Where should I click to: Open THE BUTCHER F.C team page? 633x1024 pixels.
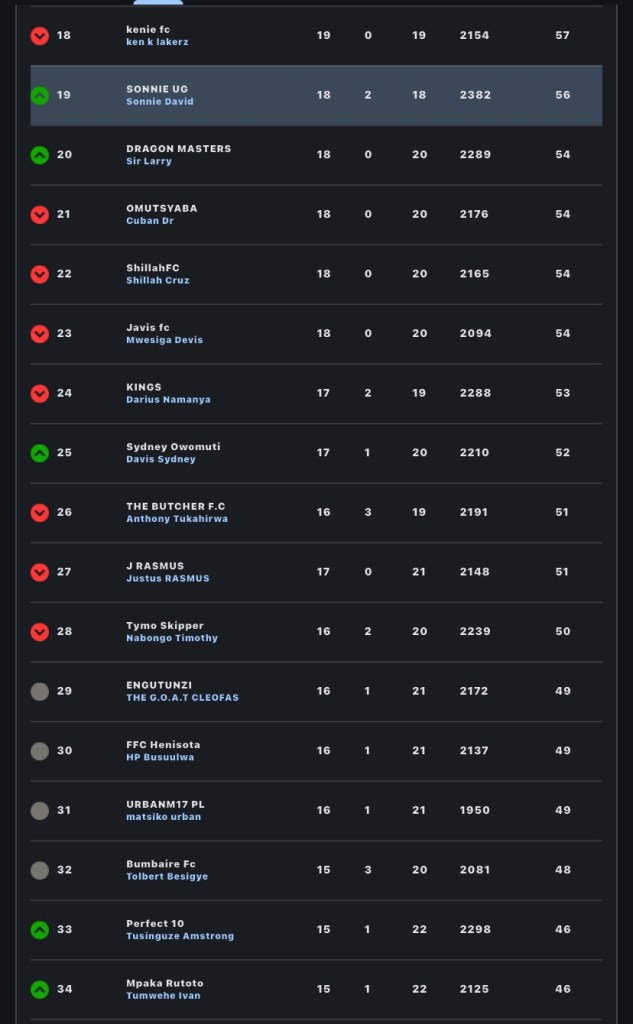point(175,506)
